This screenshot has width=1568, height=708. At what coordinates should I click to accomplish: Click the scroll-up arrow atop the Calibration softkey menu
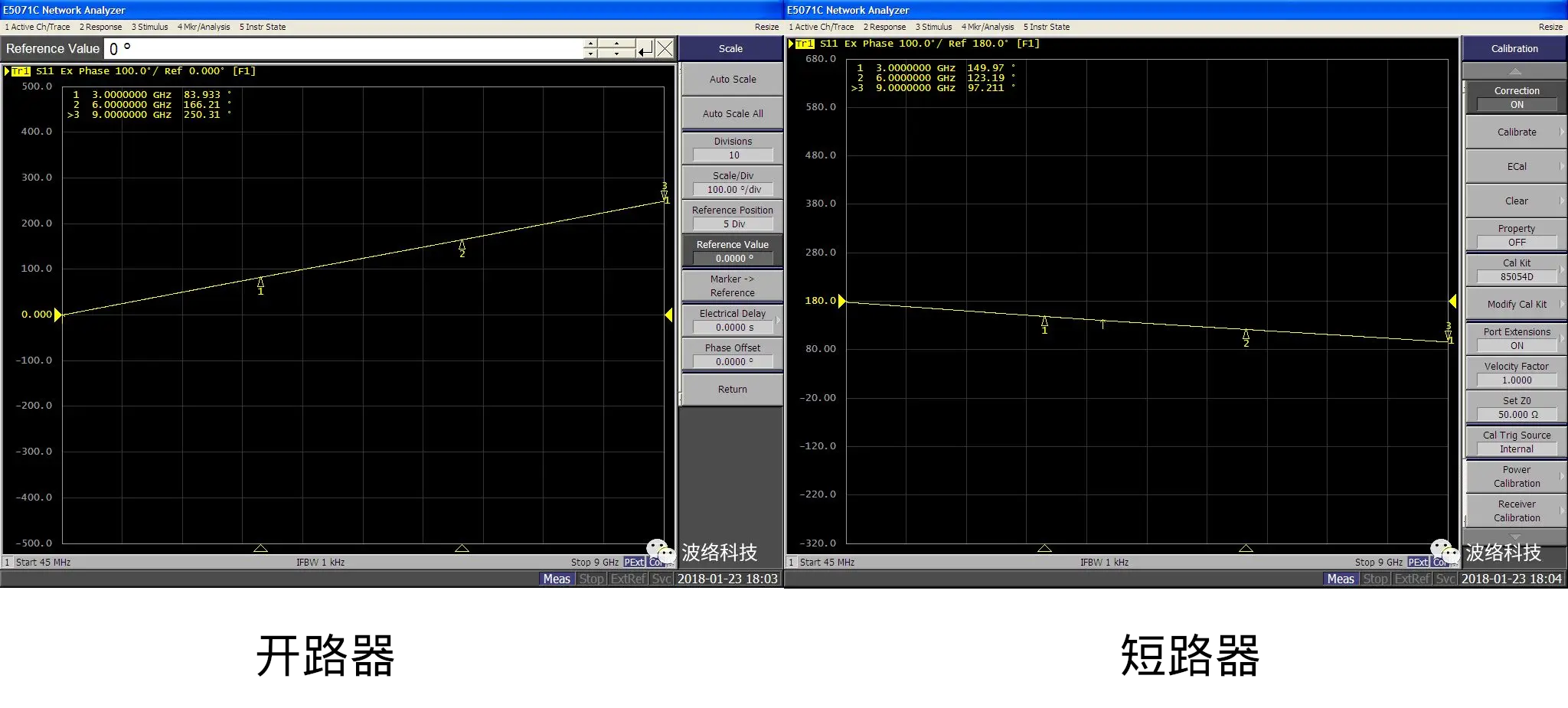point(1514,71)
